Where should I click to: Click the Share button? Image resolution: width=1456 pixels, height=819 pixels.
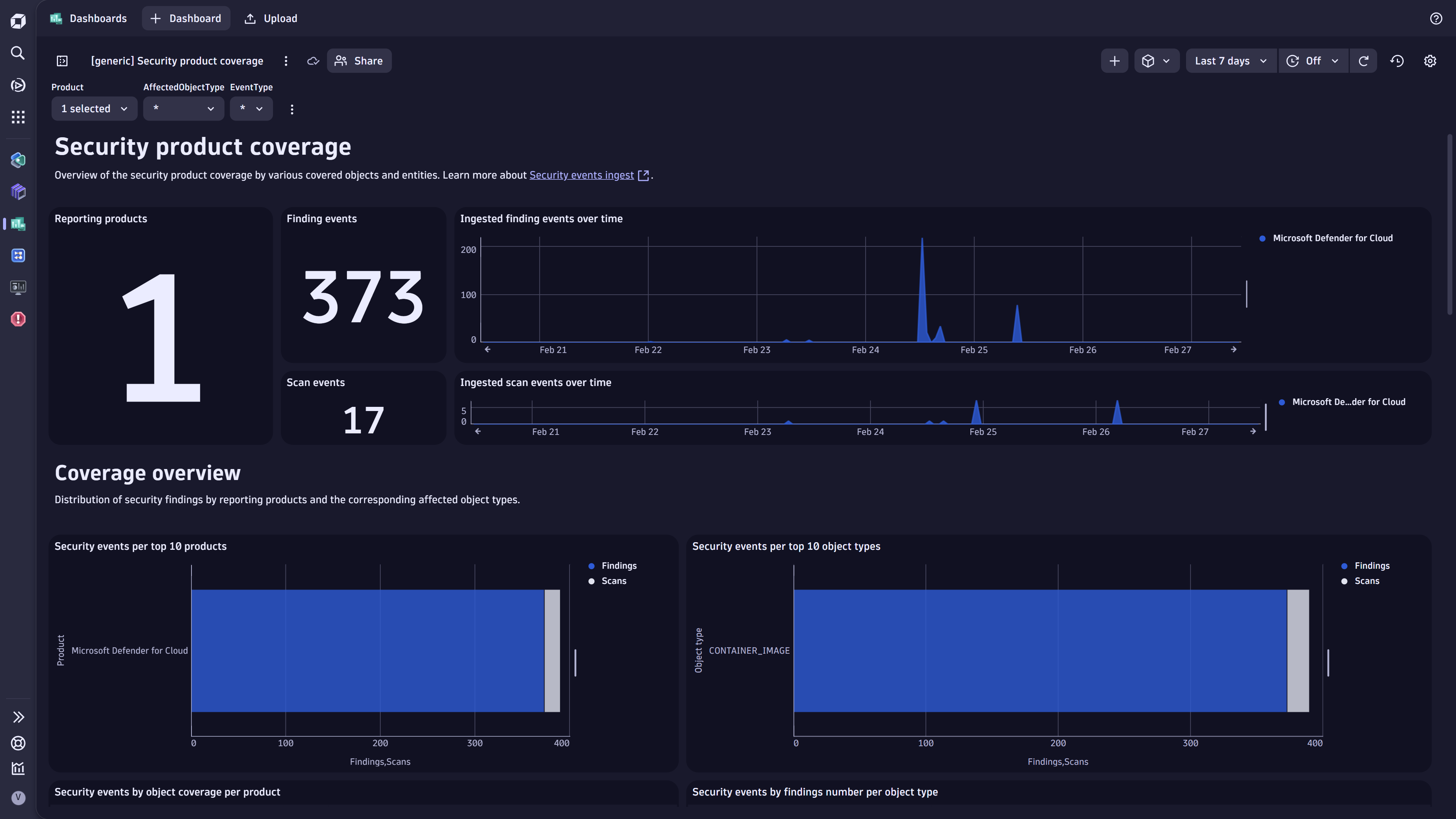point(359,61)
